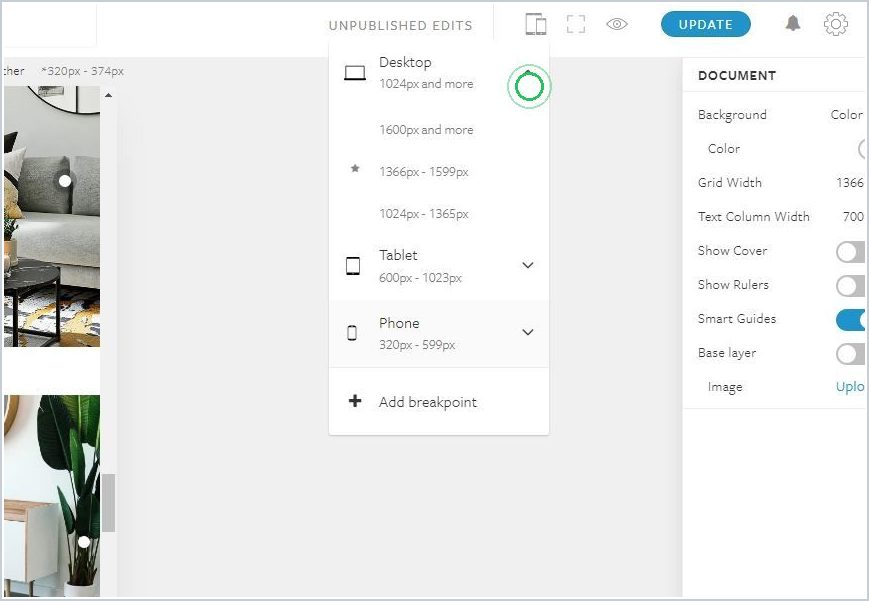The height and width of the screenshot is (601, 869).
Task: Toggle the Show Rulers switch
Action: point(851,286)
